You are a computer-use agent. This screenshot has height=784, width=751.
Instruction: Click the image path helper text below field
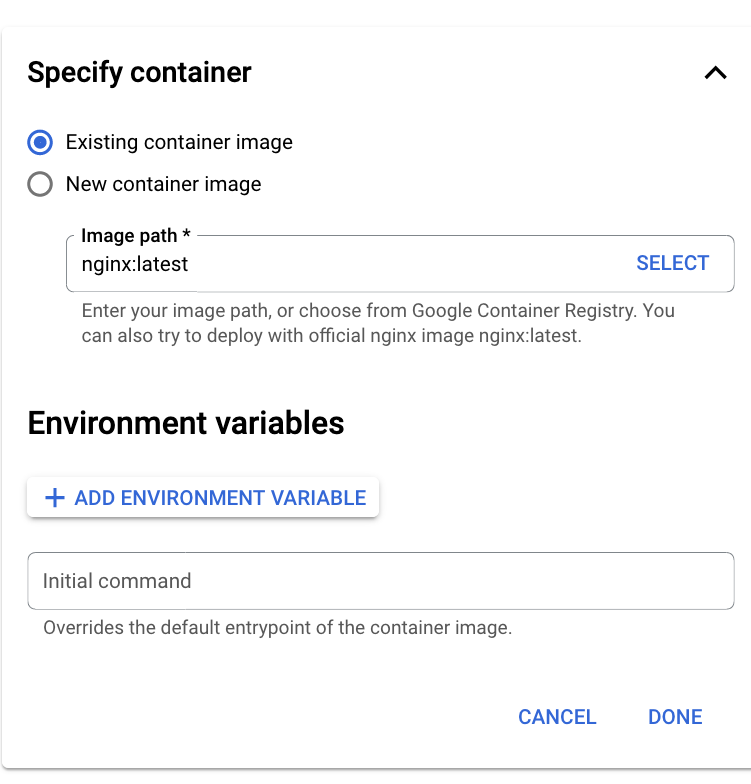(378, 323)
